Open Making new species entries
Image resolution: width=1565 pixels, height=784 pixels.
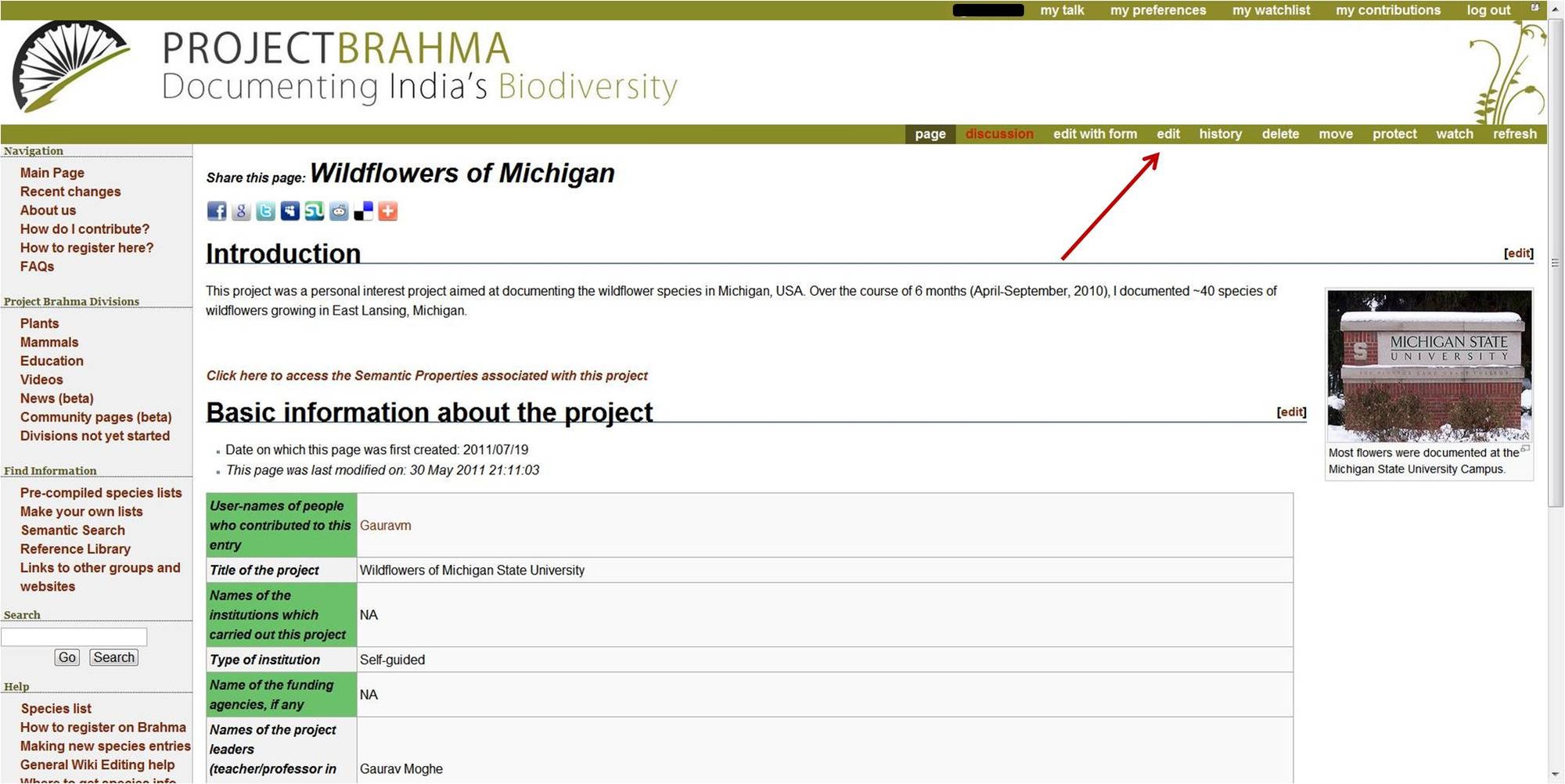pyautogui.click(x=106, y=746)
